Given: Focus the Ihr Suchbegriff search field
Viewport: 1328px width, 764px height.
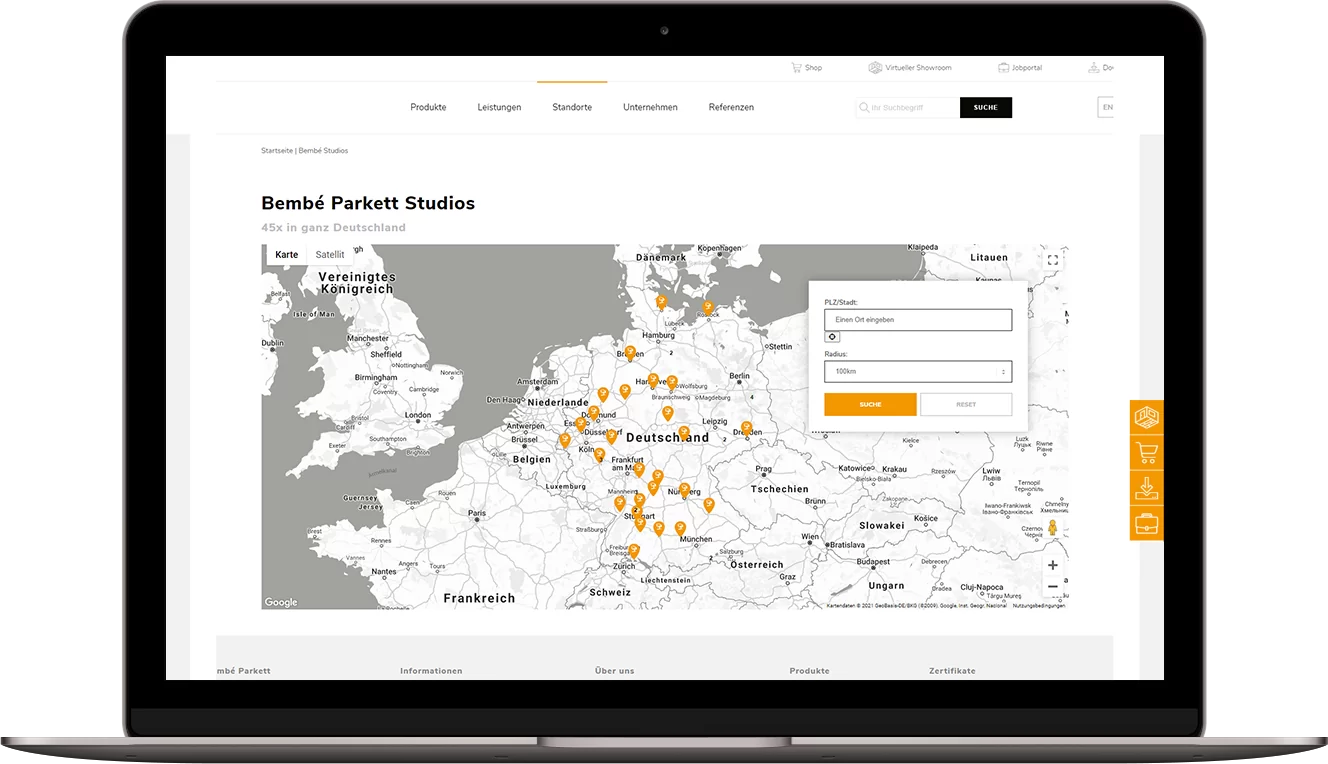Looking at the screenshot, I should pos(907,107).
